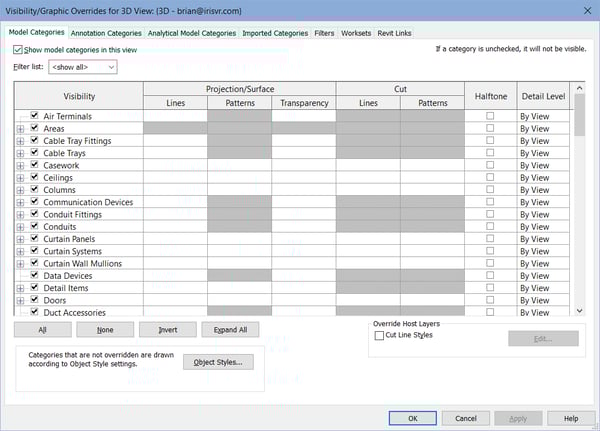Click the All button

42,330
